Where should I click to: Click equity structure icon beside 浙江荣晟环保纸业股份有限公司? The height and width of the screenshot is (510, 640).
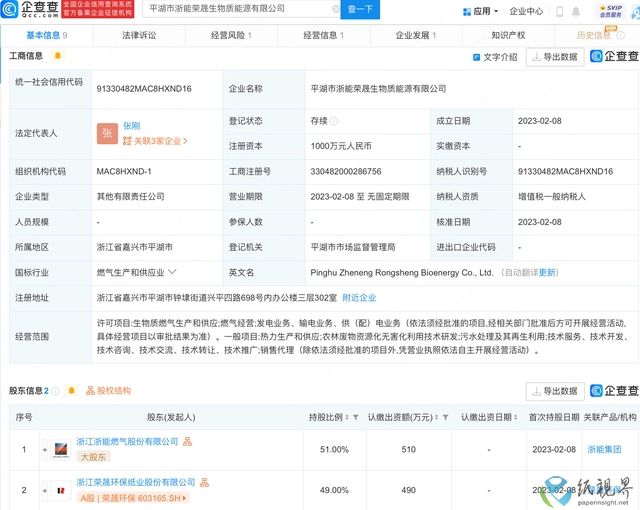tap(204, 482)
